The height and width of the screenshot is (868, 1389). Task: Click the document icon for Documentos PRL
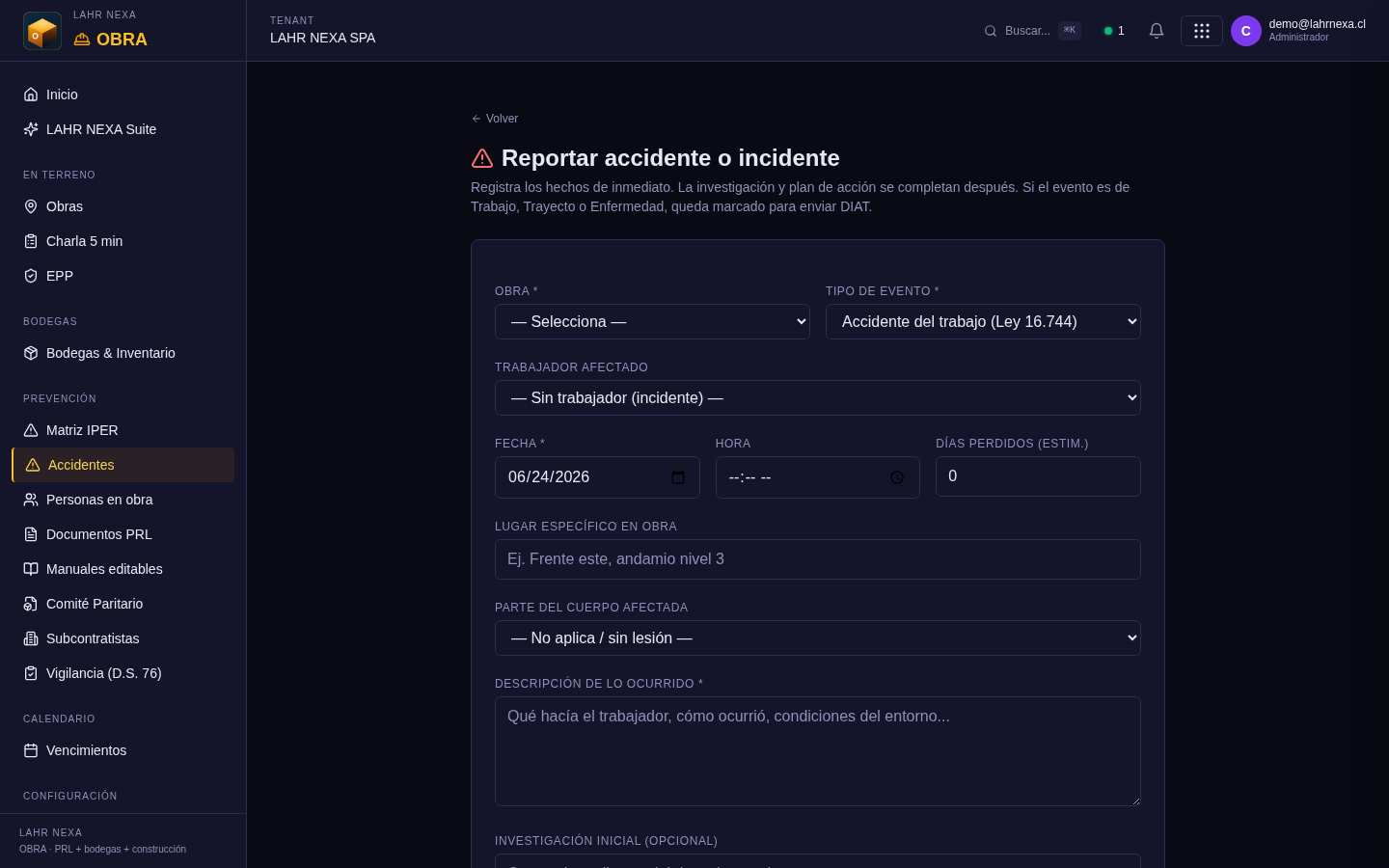(x=31, y=534)
